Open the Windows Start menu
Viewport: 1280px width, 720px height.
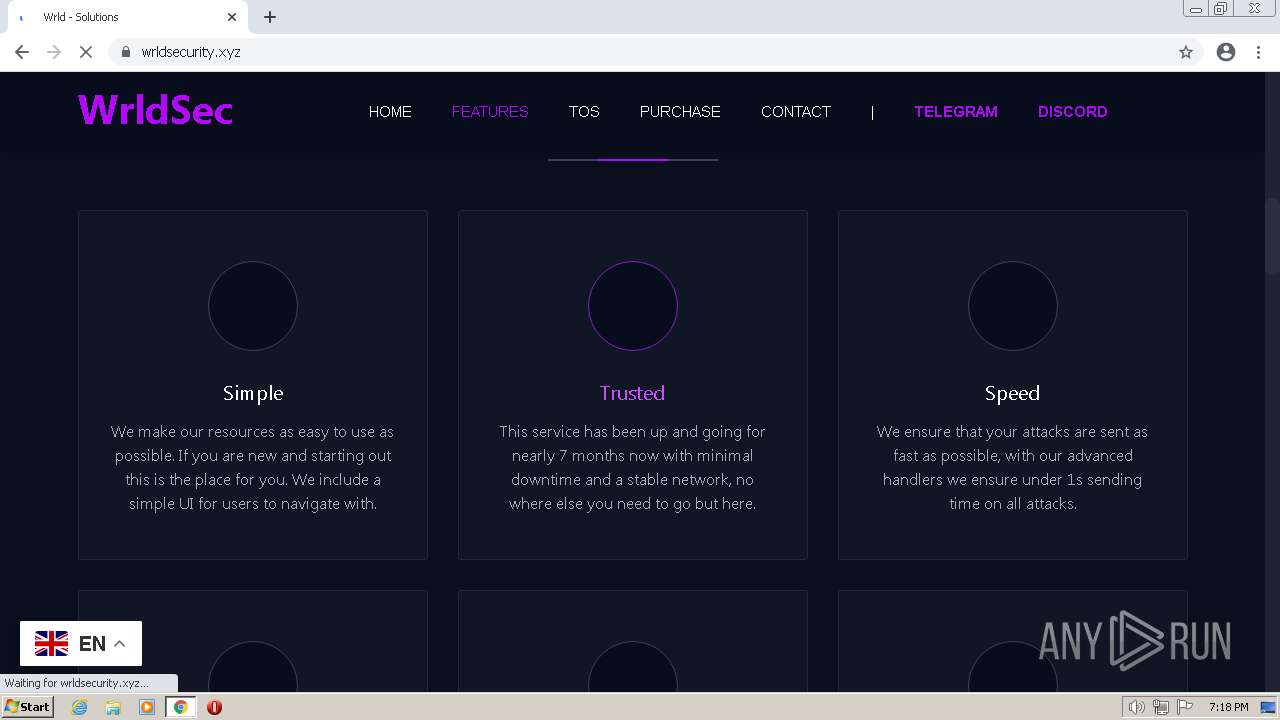[27, 707]
